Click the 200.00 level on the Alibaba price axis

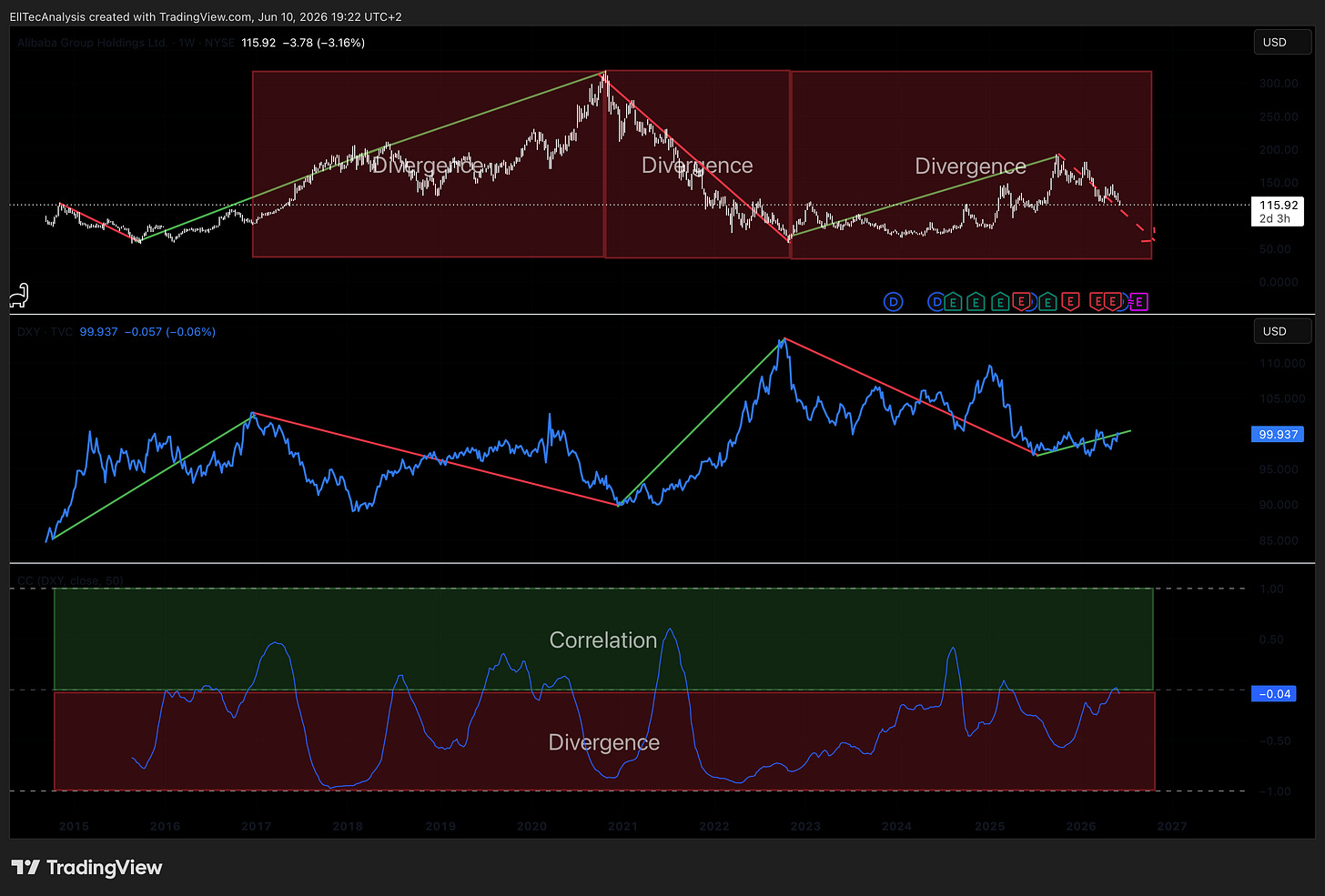pyautogui.click(x=1279, y=149)
